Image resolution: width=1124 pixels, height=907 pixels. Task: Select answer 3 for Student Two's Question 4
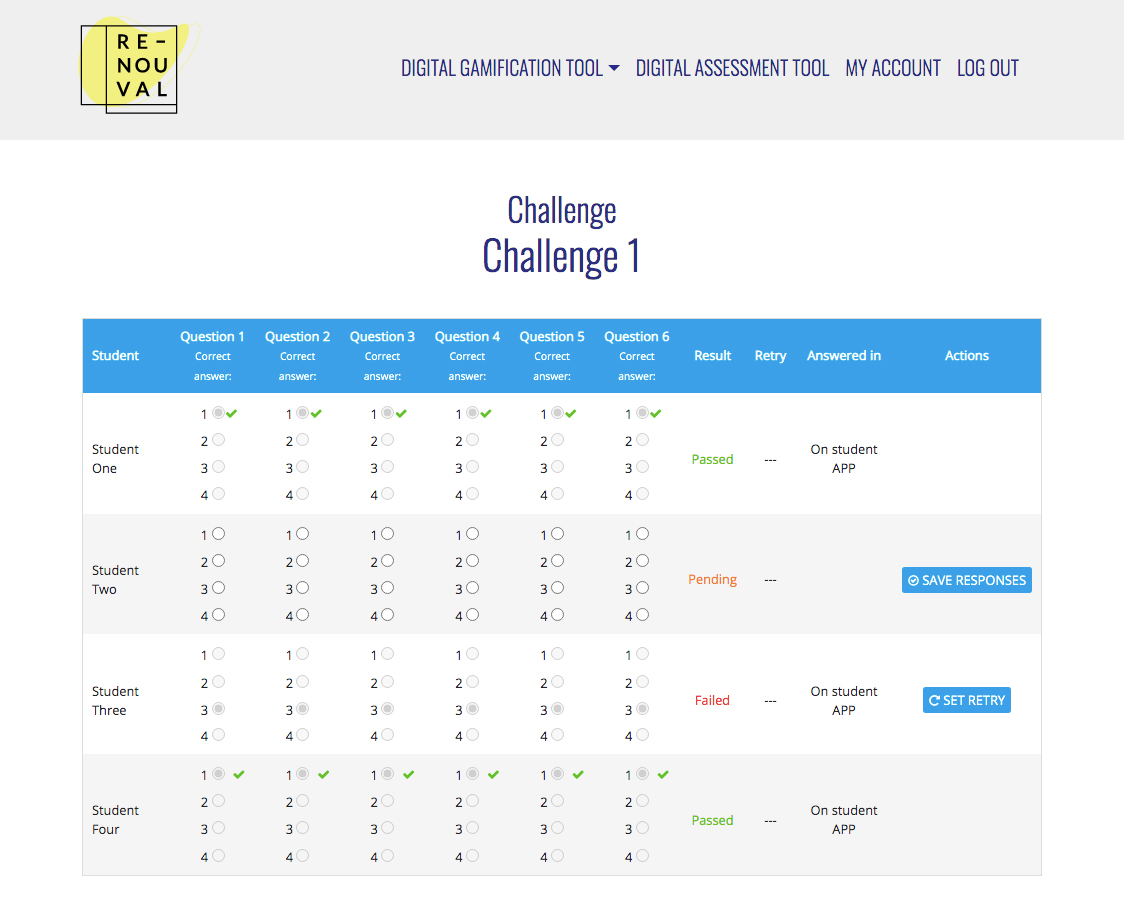click(x=473, y=588)
